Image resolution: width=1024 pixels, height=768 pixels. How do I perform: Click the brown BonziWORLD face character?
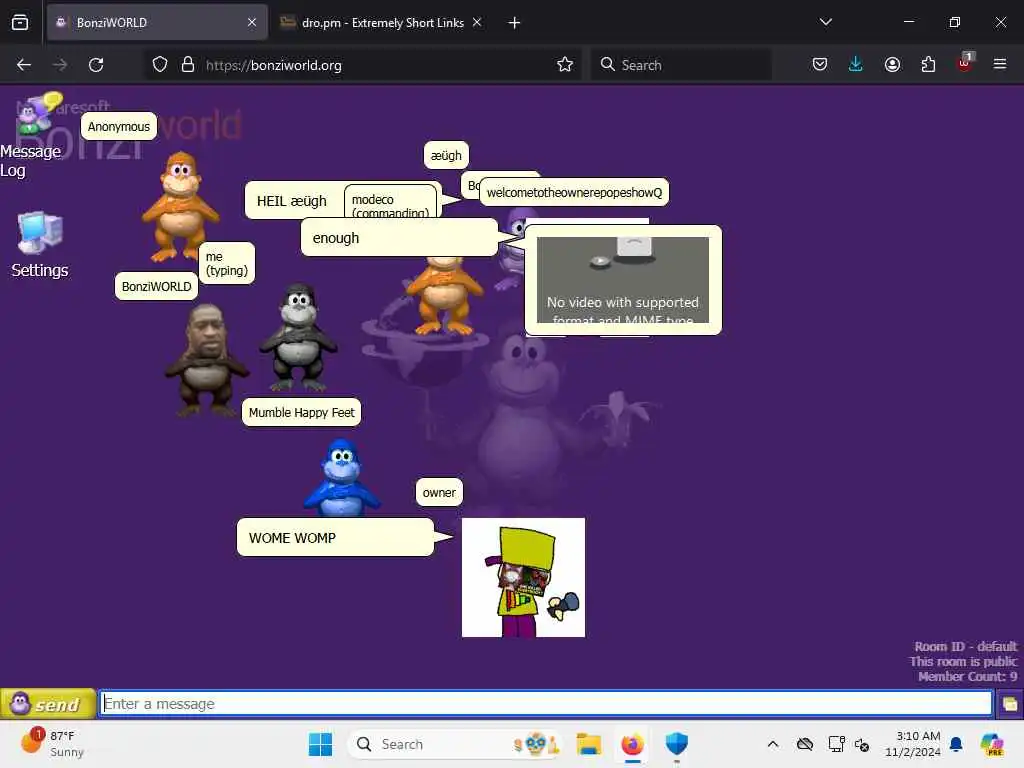click(206, 360)
